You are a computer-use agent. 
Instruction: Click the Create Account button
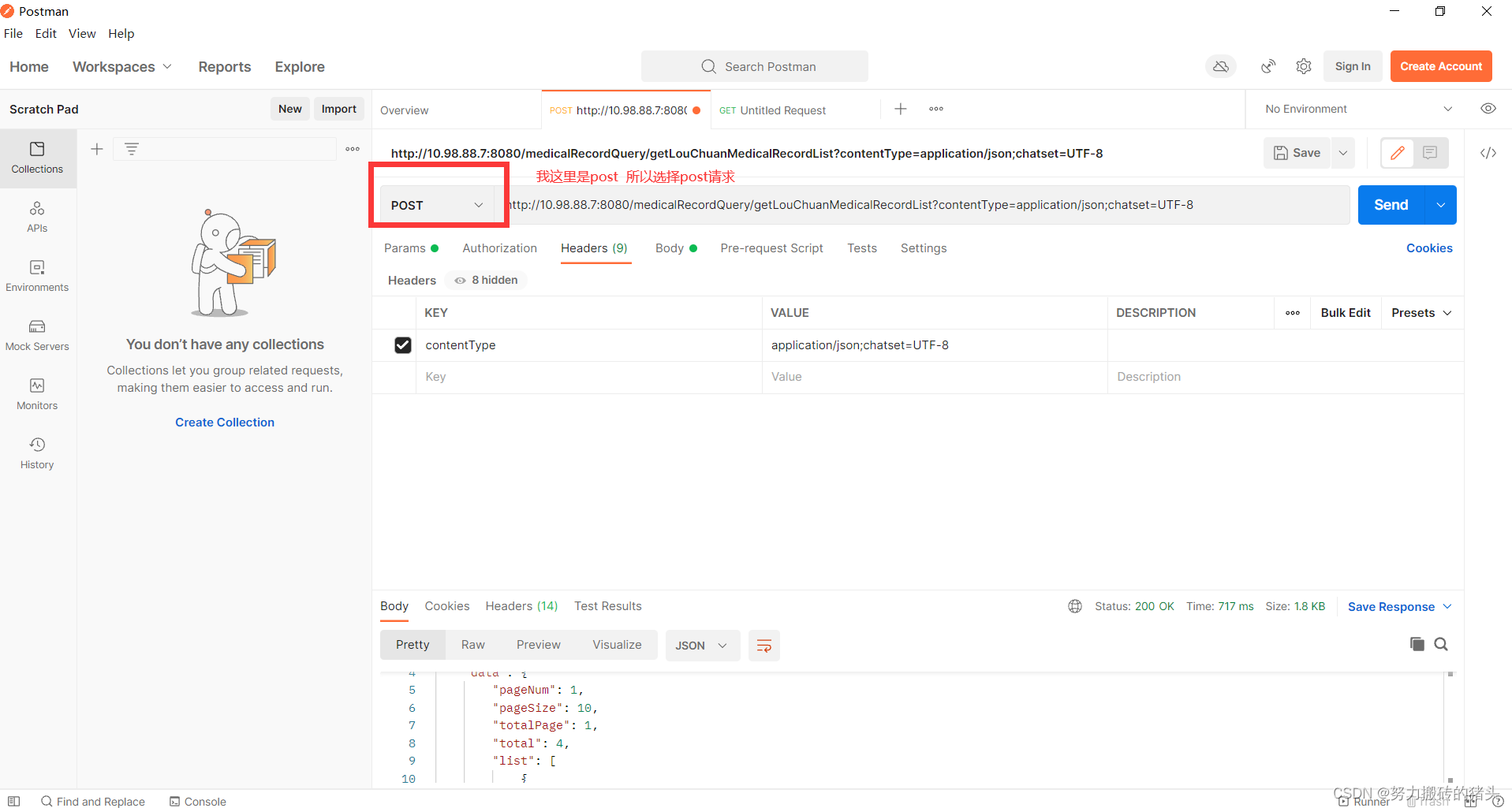click(1441, 66)
